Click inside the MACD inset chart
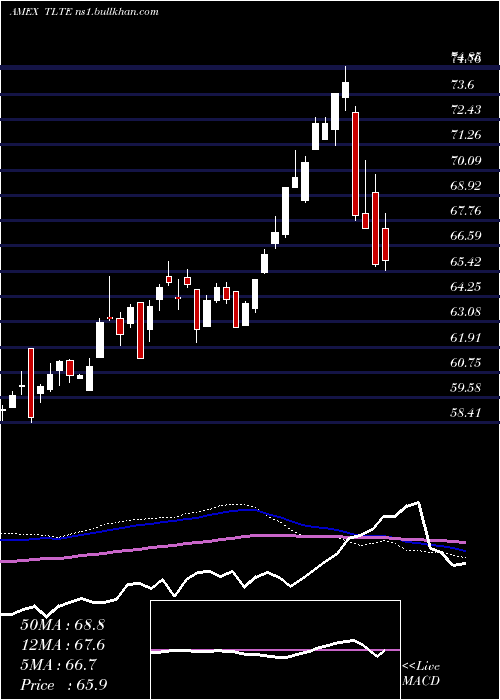Image resolution: width=500 pixels, height=700 pixels. point(275,650)
